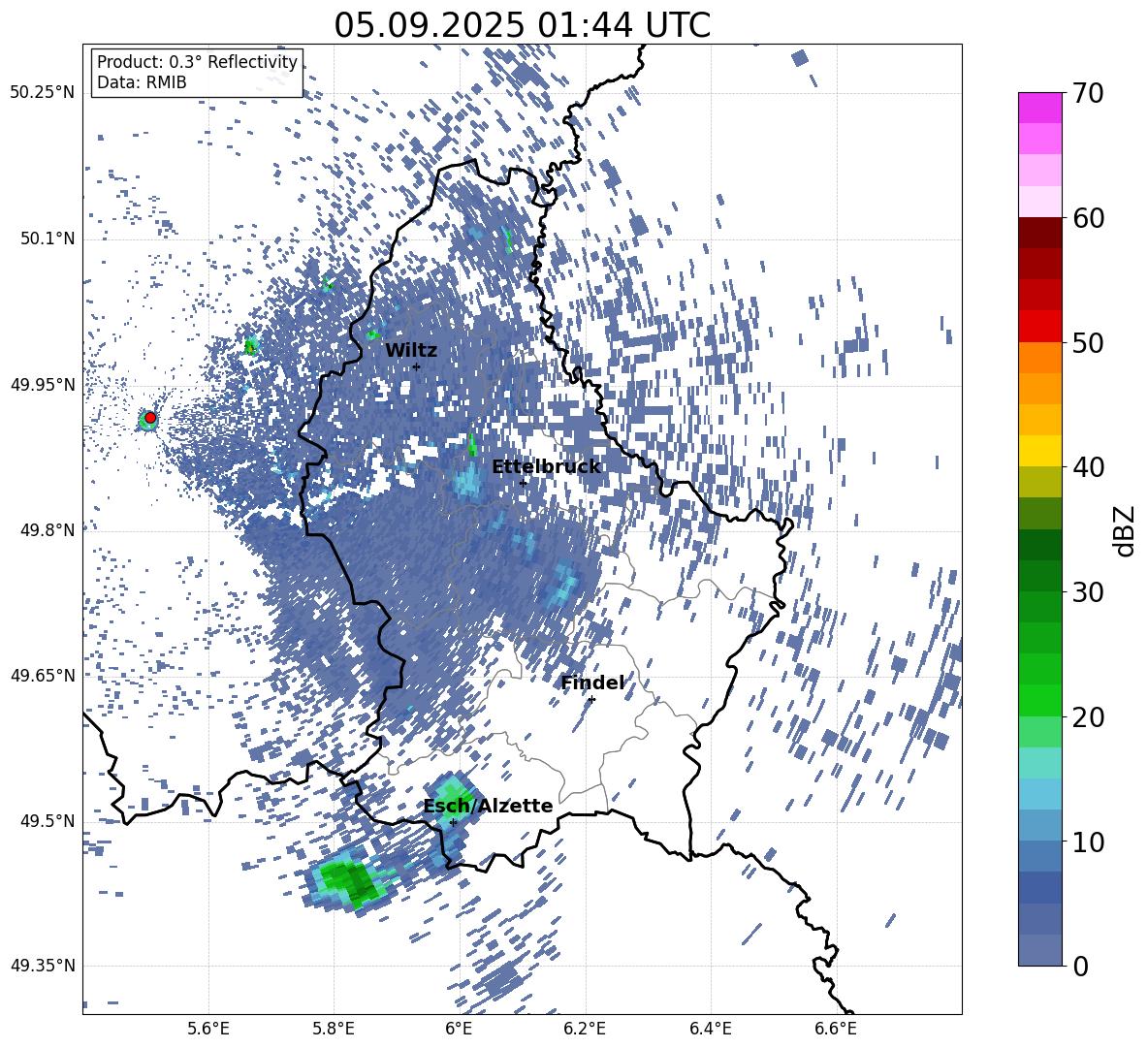Click the 49.65°N latitude tick label
This screenshot has width=1148, height=1048.
click(43, 676)
